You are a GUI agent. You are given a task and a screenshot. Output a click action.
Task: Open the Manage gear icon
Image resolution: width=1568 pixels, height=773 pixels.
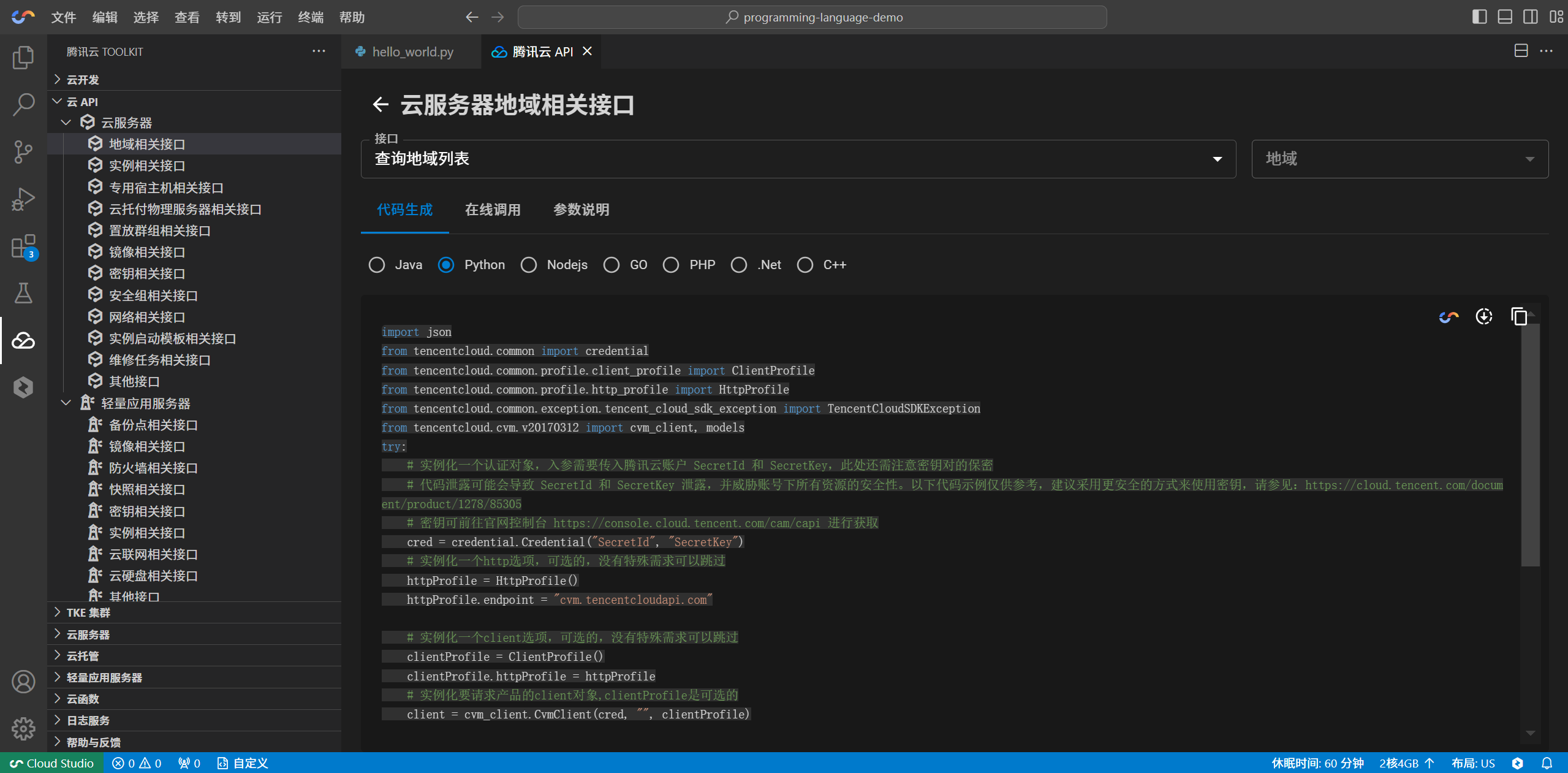23,729
